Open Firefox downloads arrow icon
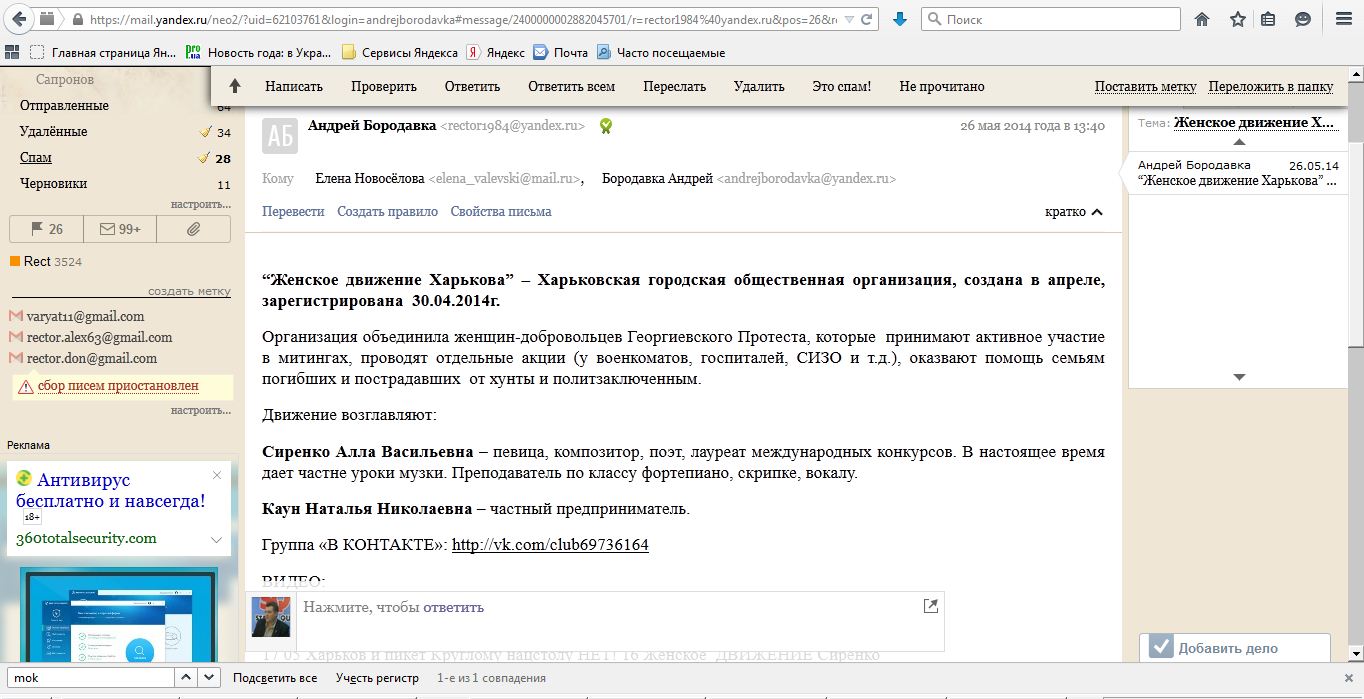 pyautogui.click(x=899, y=19)
